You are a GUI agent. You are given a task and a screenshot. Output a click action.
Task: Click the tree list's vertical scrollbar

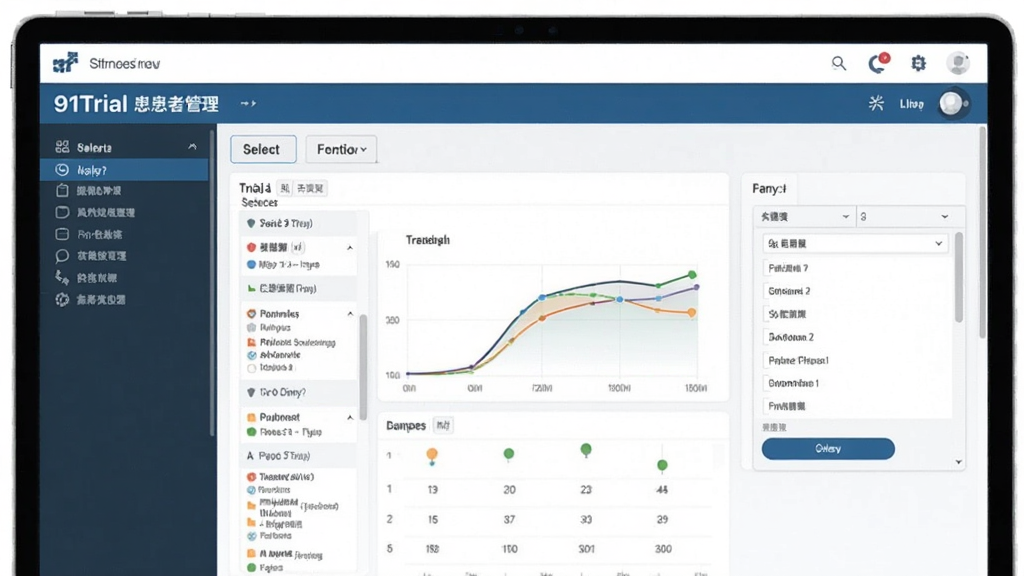click(x=363, y=367)
